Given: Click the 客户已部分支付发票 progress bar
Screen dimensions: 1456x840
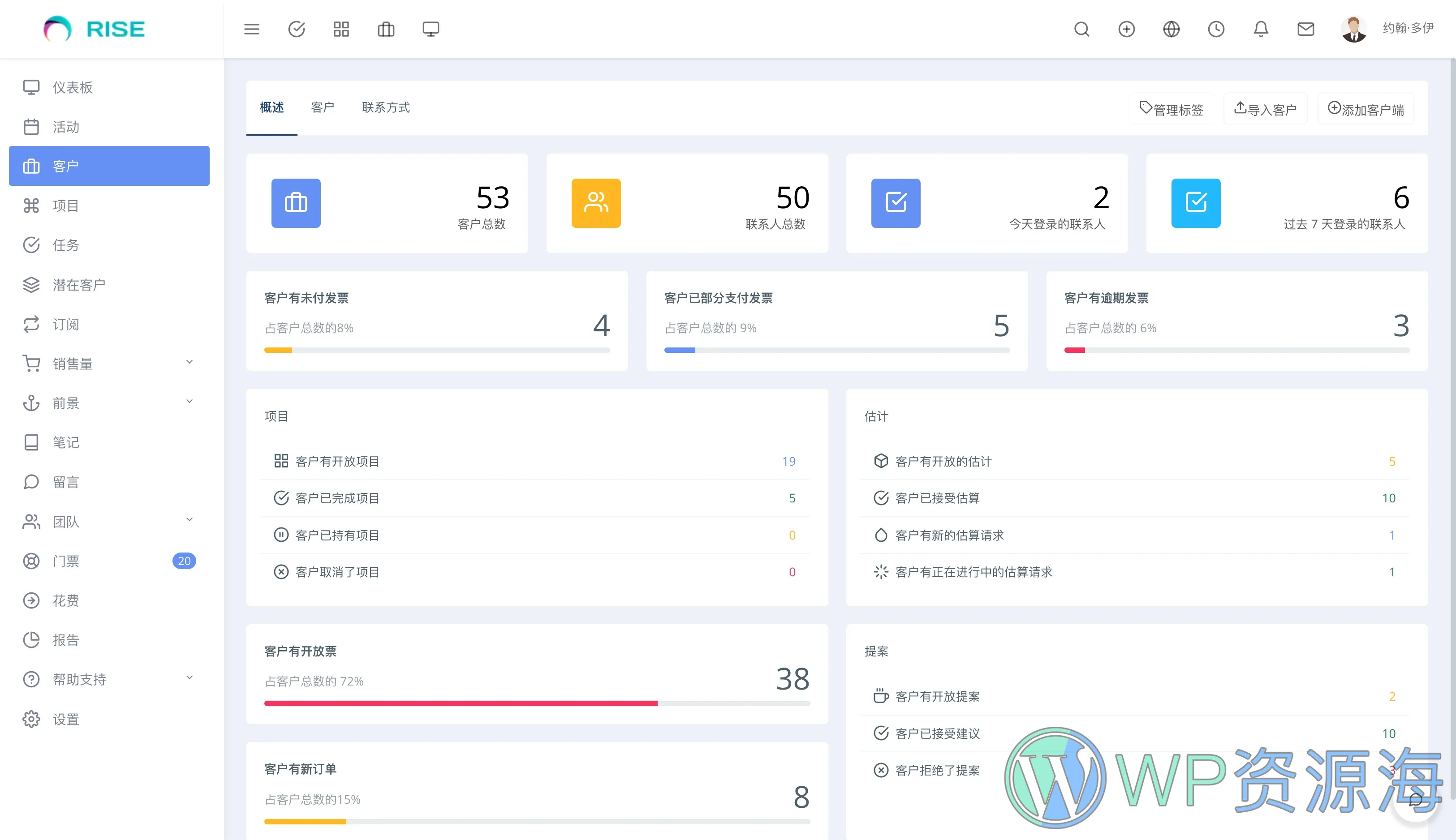Looking at the screenshot, I should click(x=837, y=350).
